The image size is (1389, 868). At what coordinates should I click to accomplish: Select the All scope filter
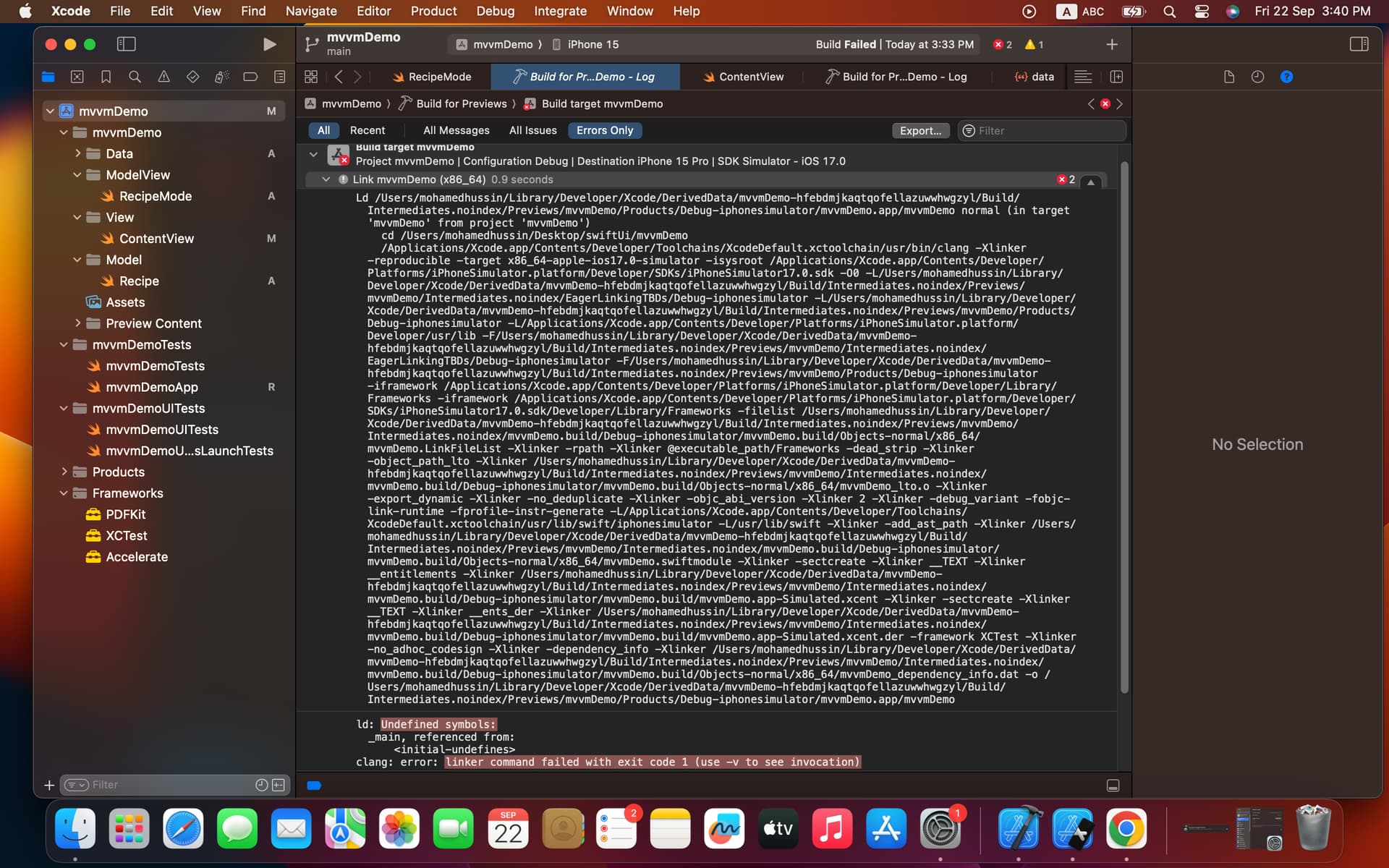click(x=323, y=130)
